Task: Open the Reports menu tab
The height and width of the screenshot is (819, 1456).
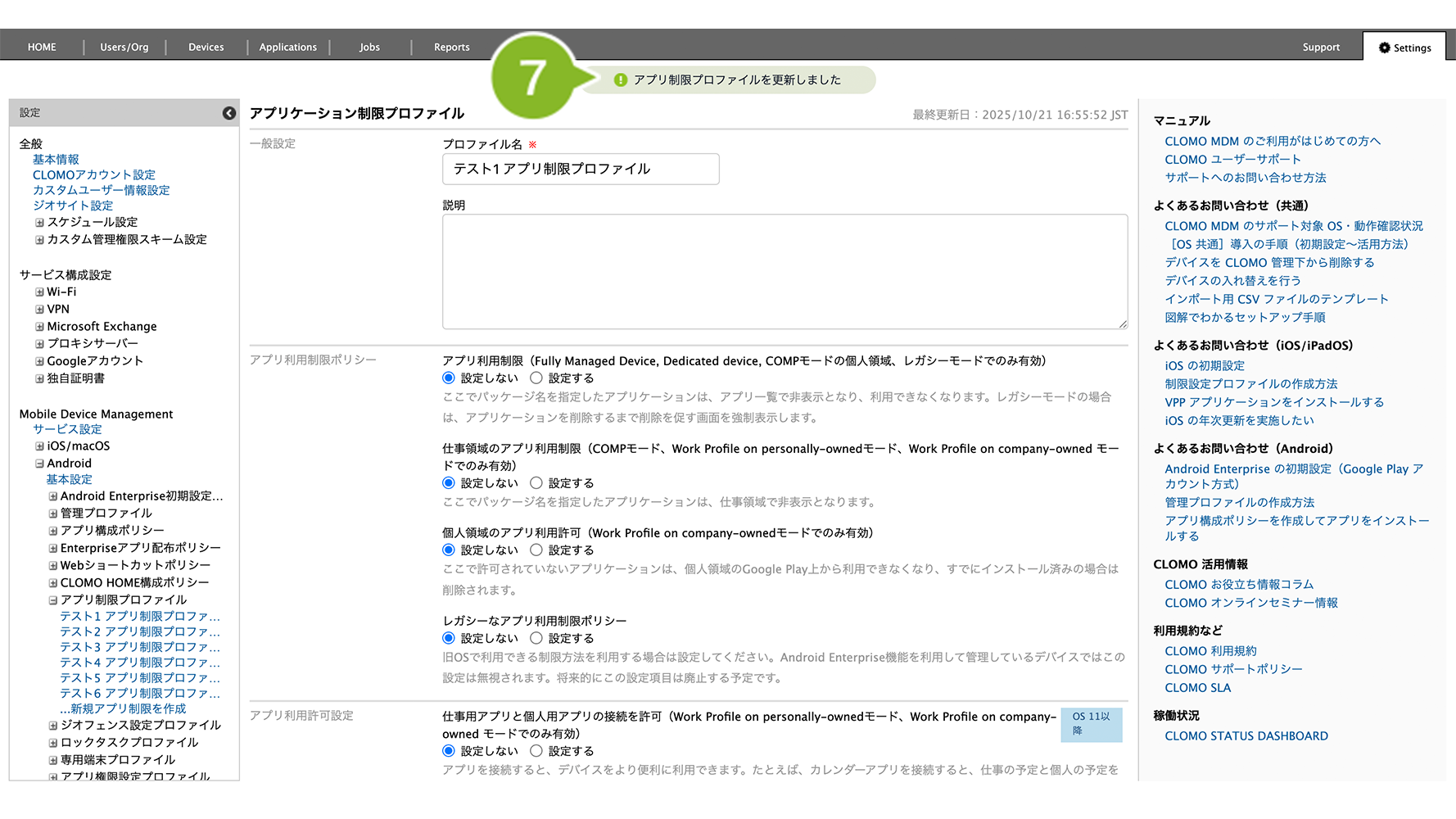Action: pyautogui.click(x=451, y=48)
